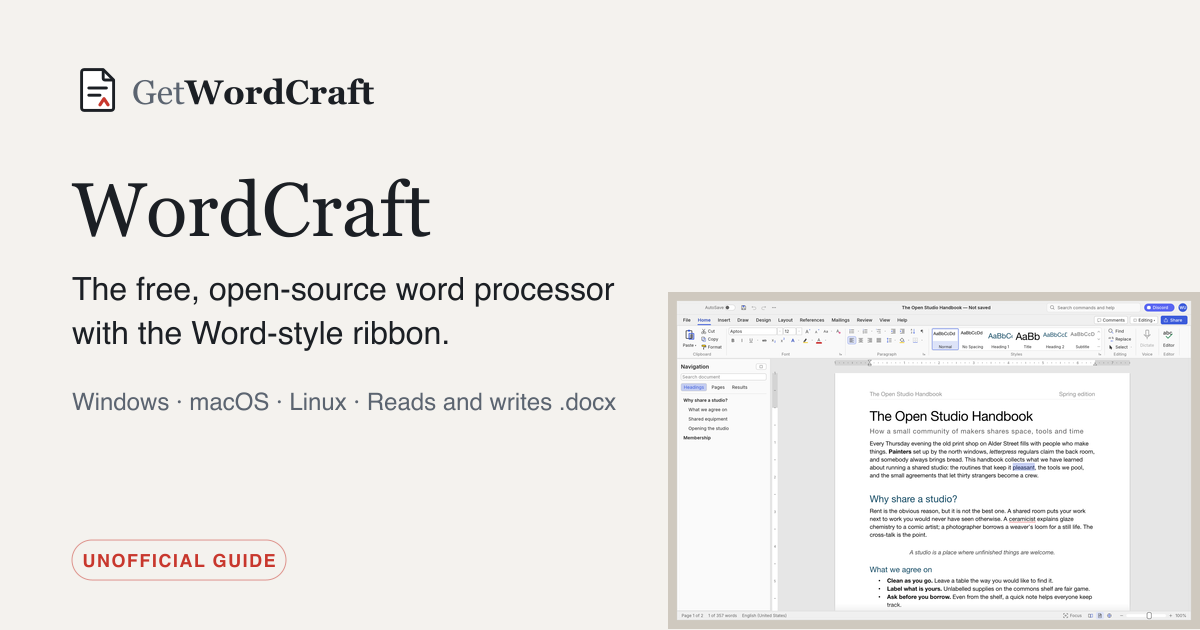Click the numbered list icon
Viewport: 1200px width, 630px height.
click(865, 331)
